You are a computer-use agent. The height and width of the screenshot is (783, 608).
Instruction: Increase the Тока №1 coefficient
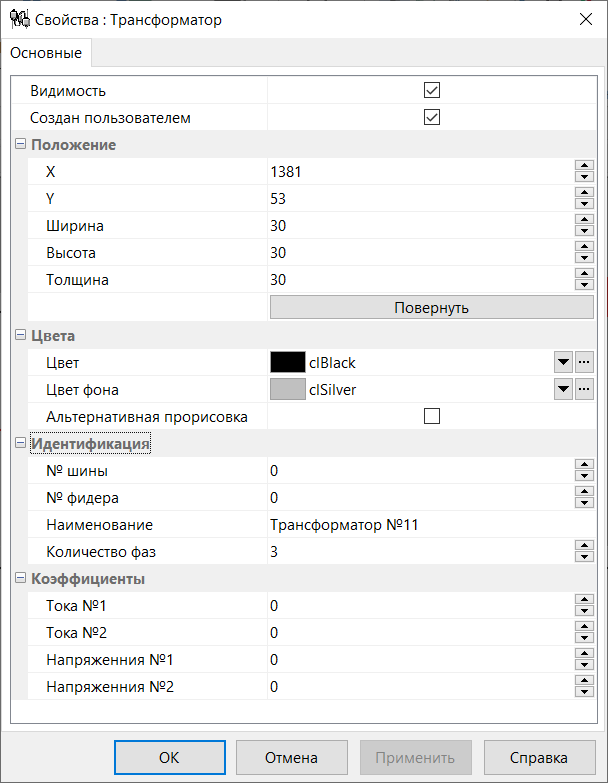point(585,600)
